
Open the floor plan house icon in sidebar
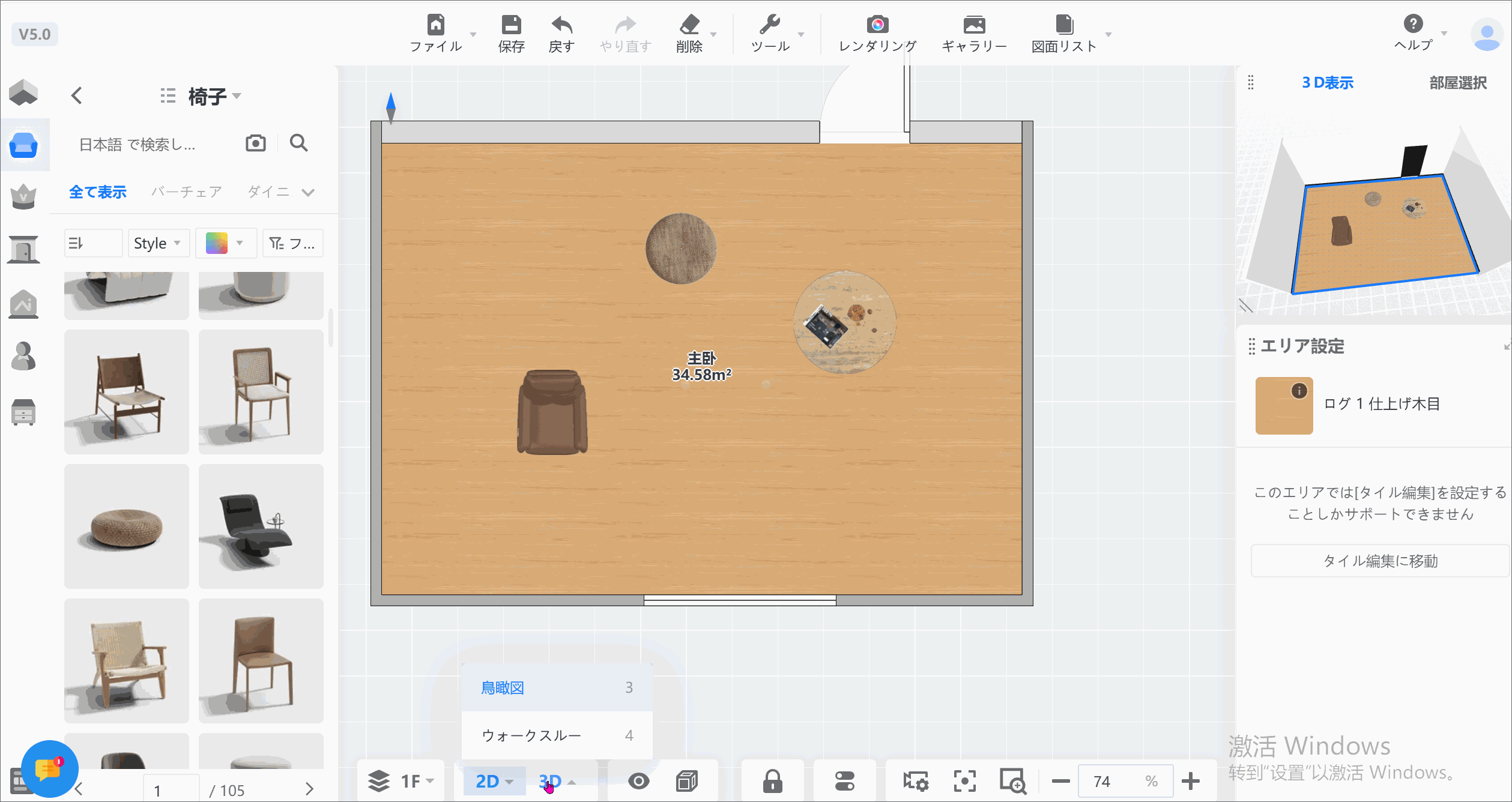(x=23, y=92)
